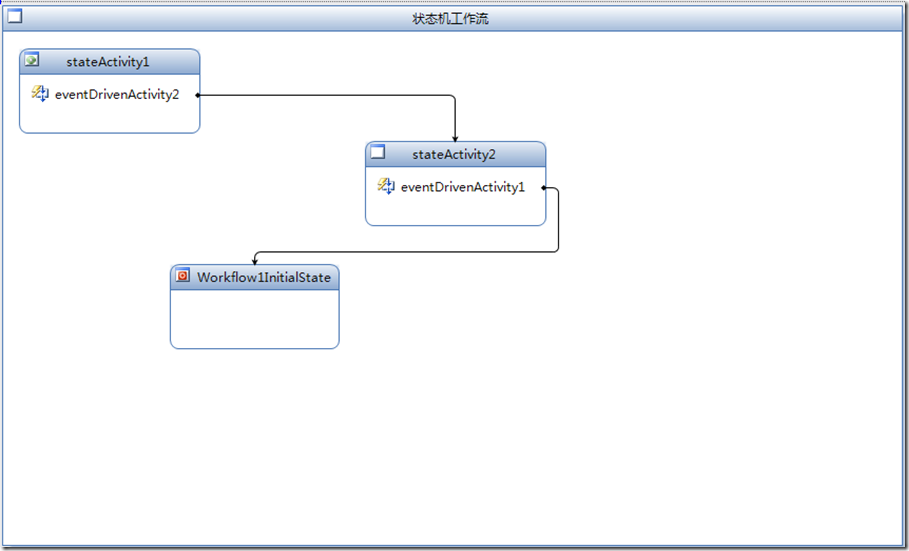Click the connector dot beside eventDrivenActivity1

pos(543,187)
